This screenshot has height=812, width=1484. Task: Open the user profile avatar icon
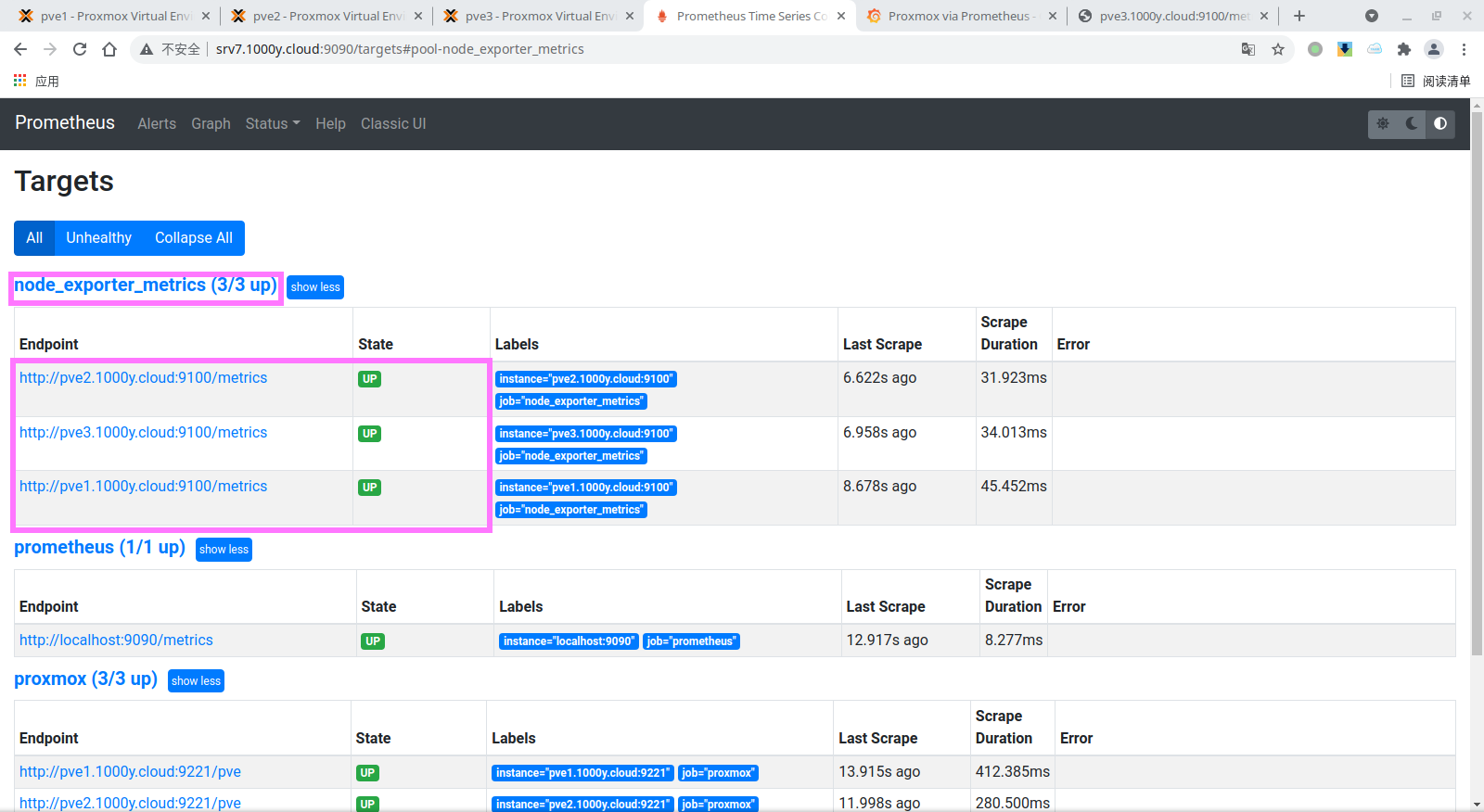pyautogui.click(x=1434, y=49)
